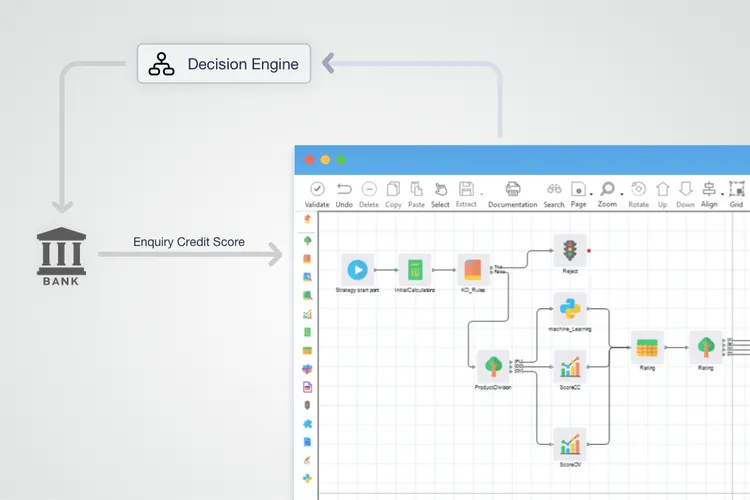Select the Strategy start point node
This screenshot has height=500, width=750.
(x=357, y=269)
